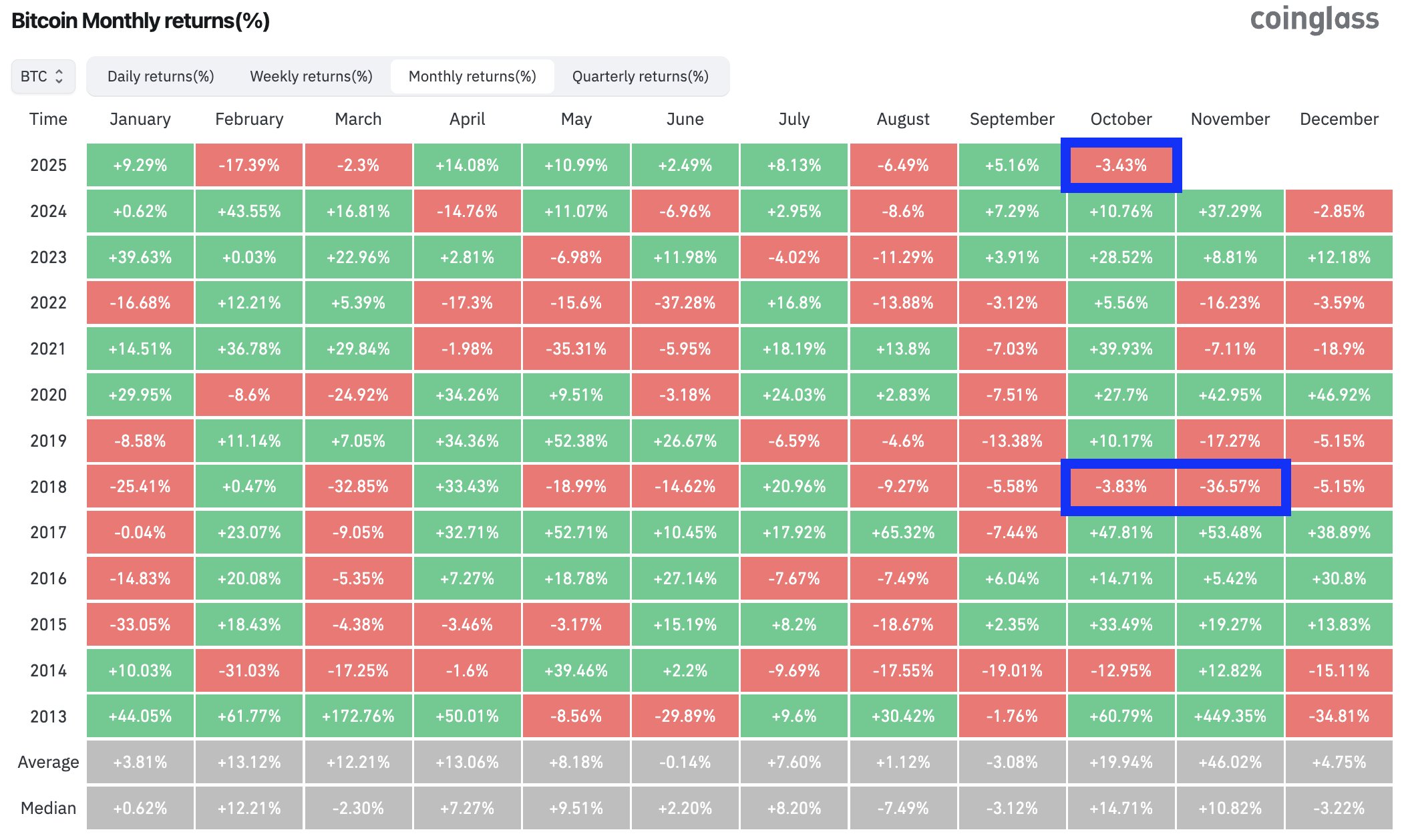1408x840 pixels.
Task: Select the 2021 row label
Action: [x=47, y=349]
